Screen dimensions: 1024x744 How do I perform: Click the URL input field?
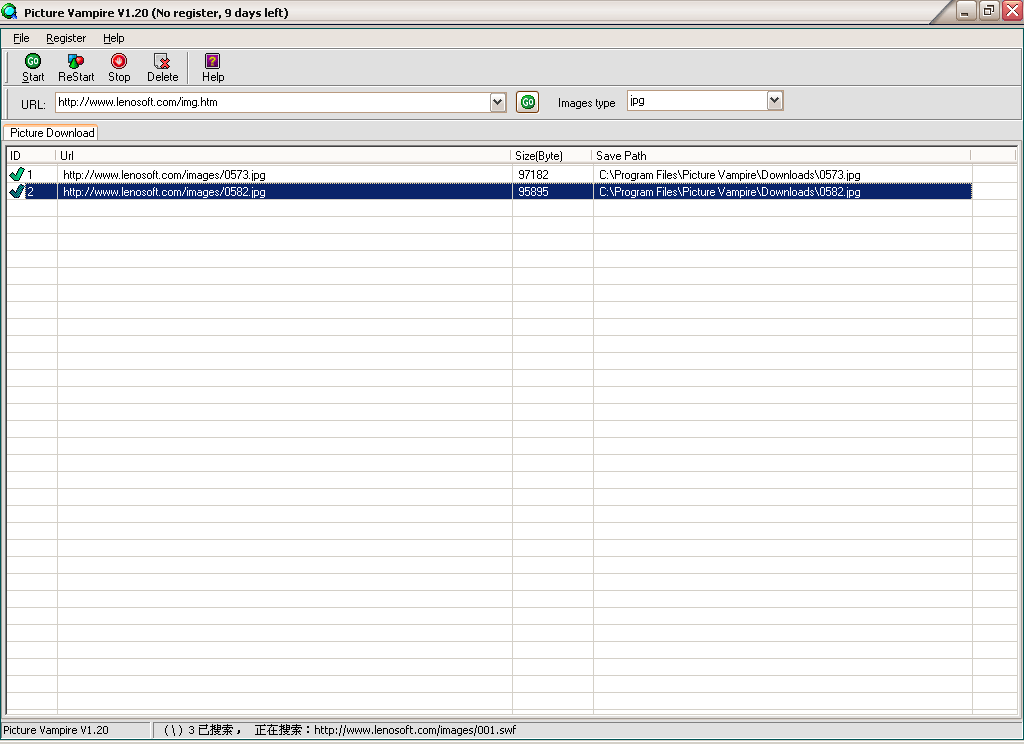click(273, 102)
